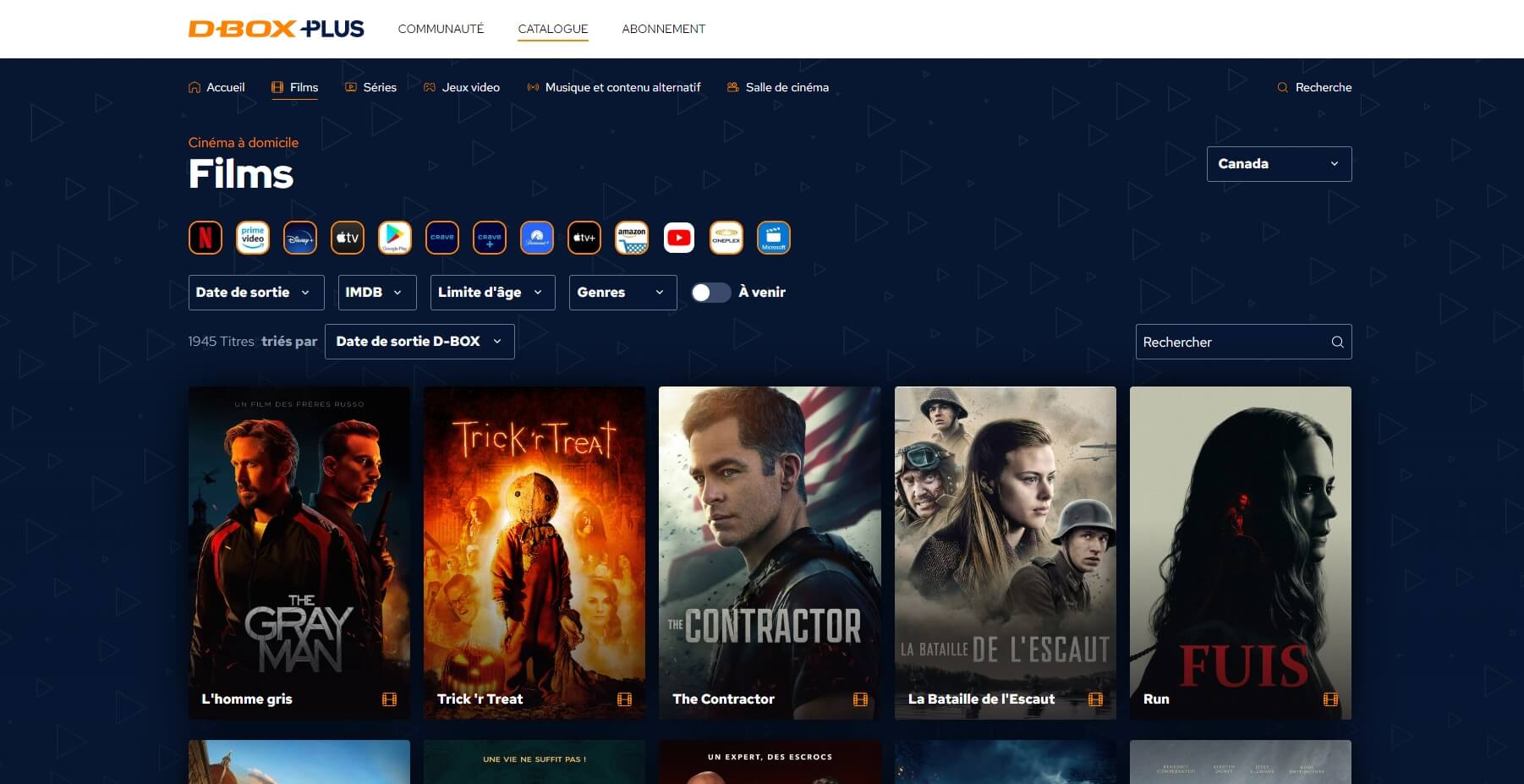Choose the Google Play provider icon
The height and width of the screenshot is (784, 1524).
click(395, 238)
